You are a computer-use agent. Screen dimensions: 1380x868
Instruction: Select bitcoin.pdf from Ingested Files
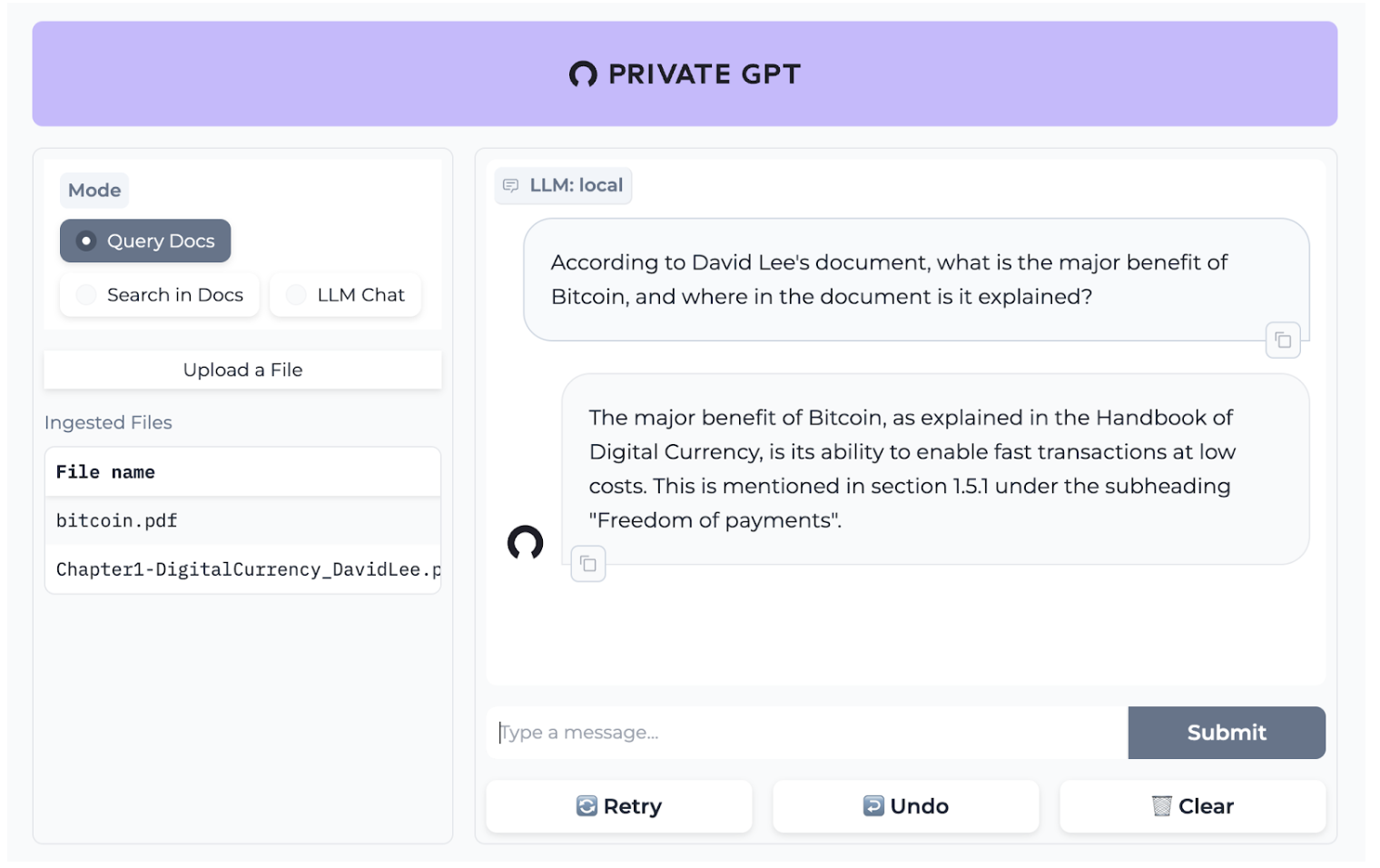click(116, 520)
